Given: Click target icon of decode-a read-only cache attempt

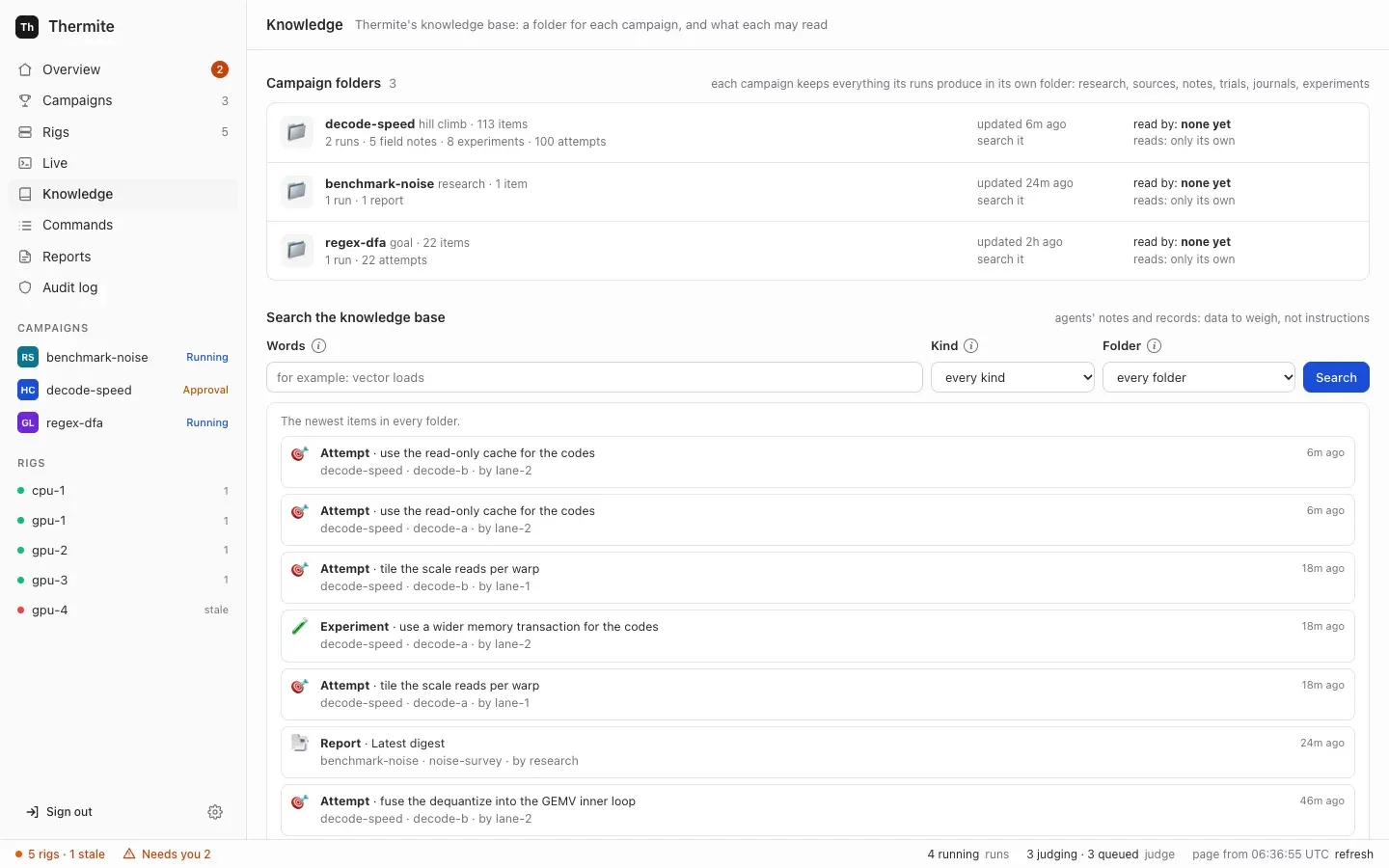Looking at the screenshot, I should [300, 511].
